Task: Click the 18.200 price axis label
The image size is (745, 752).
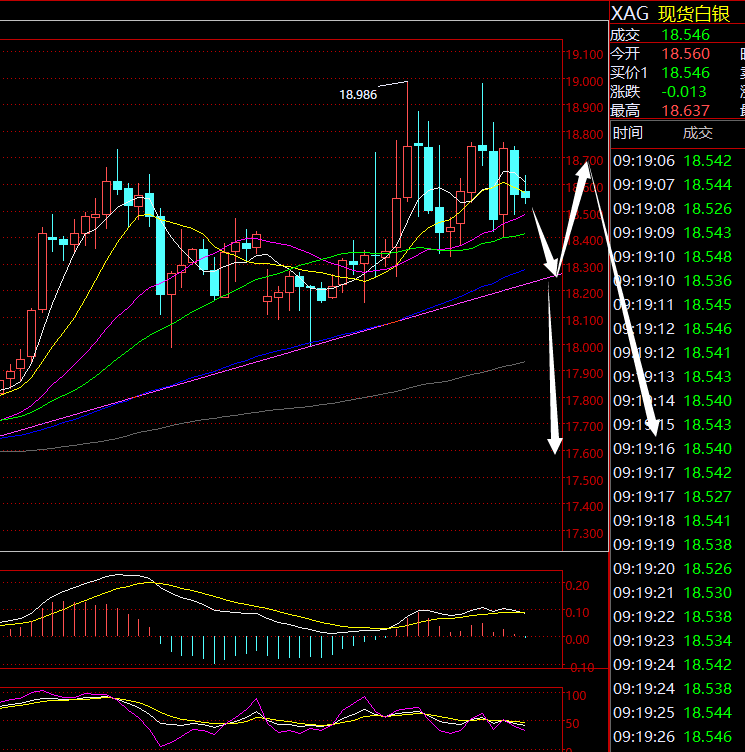Action: [584, 294]
